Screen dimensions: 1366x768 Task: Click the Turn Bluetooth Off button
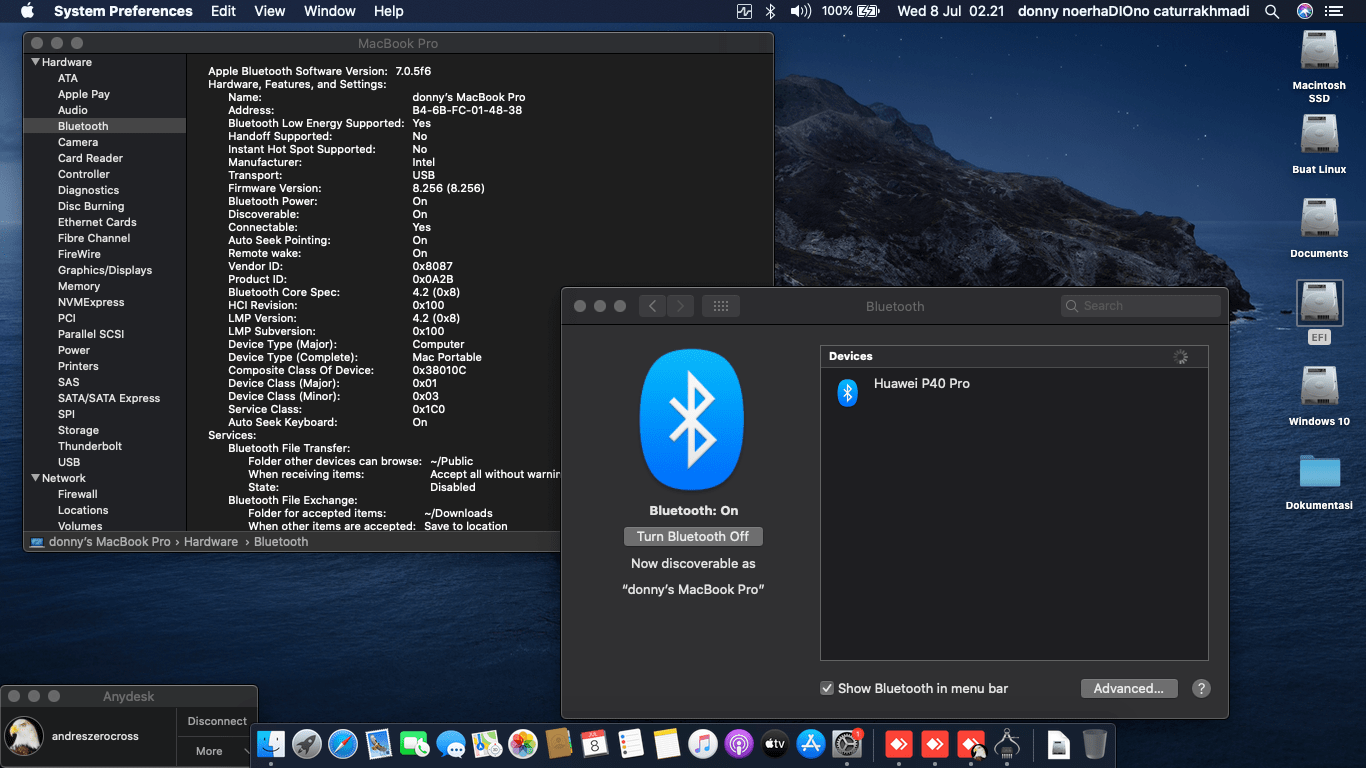click(692, 536)
